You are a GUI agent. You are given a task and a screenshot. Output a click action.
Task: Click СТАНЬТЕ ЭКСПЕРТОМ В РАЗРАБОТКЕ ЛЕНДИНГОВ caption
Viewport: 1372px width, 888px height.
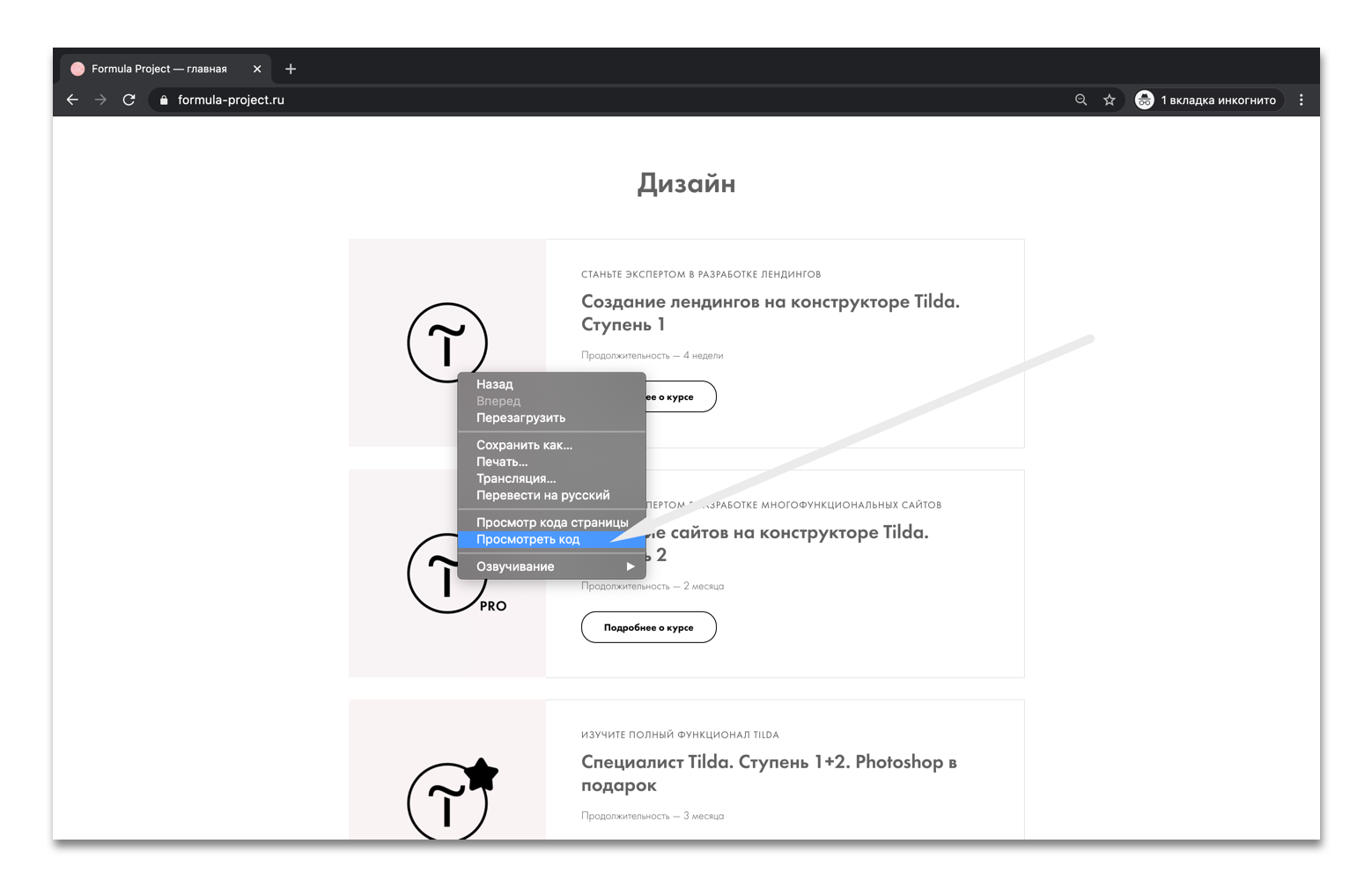coord(701,275)
